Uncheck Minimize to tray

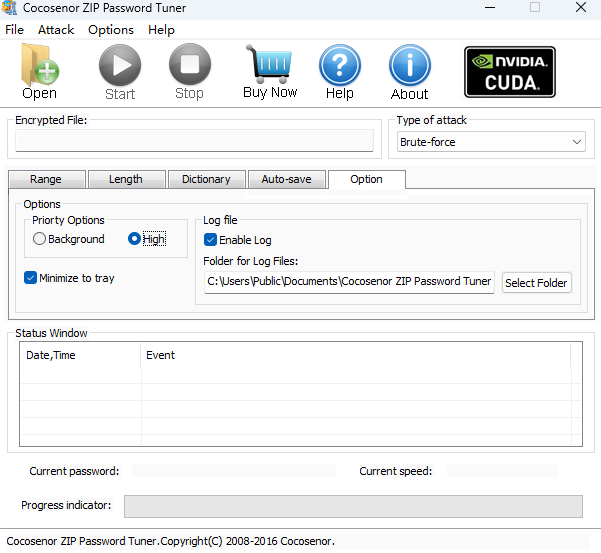[31, 278]
